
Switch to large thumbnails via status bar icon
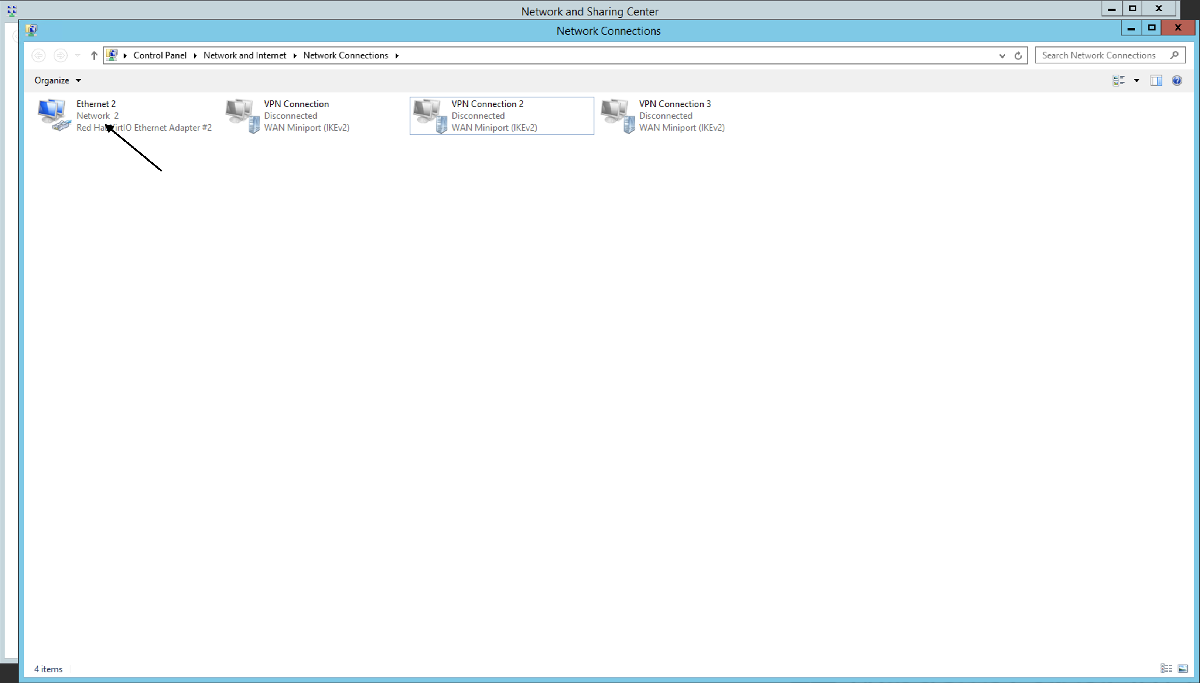coord(1182,668)
